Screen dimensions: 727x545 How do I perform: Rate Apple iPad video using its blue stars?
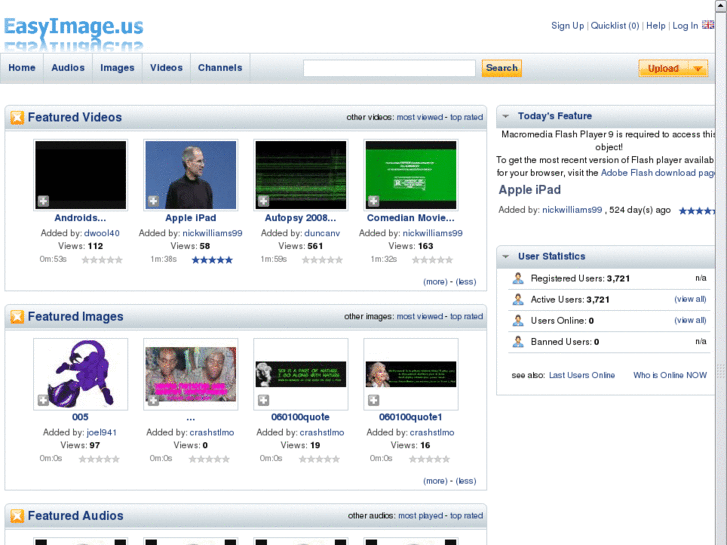click(x=212, y=260)
